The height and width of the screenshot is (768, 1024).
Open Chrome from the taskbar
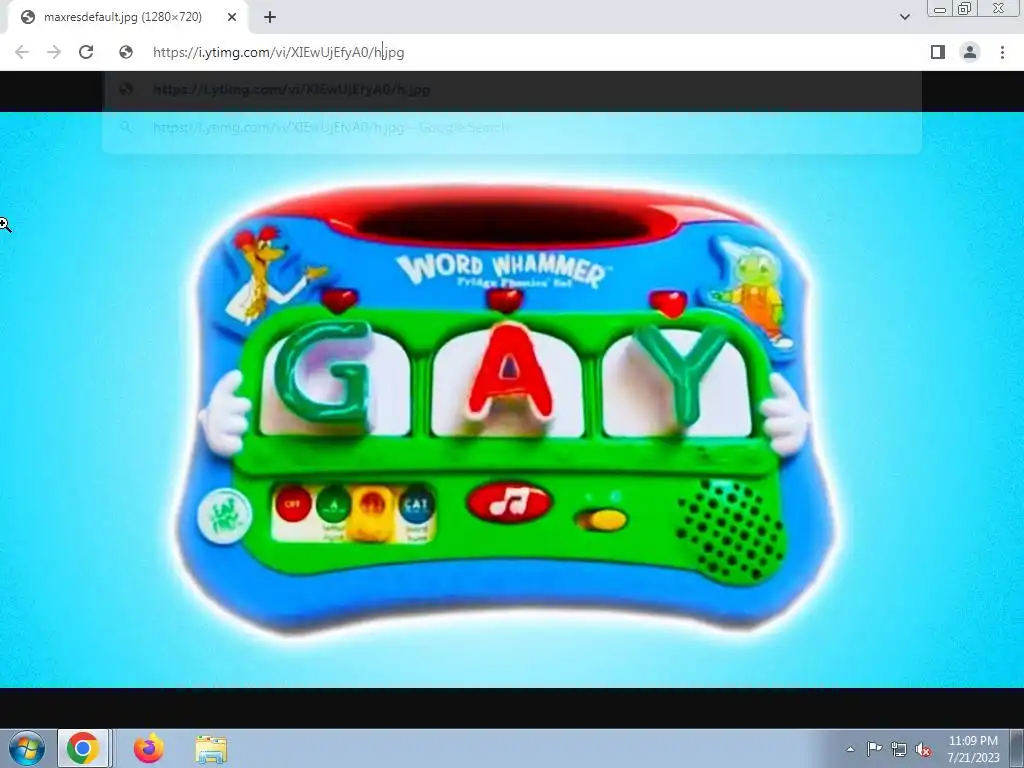(x=83, y=748)
